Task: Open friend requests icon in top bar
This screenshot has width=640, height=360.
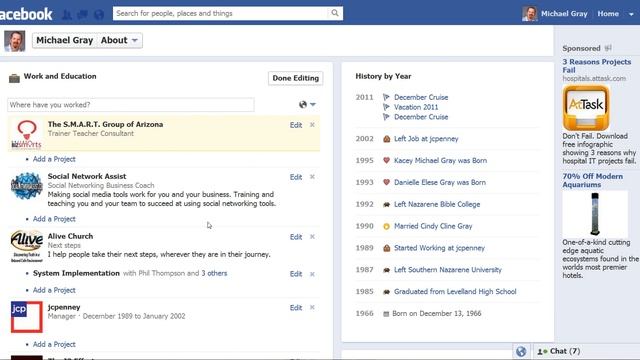Action: [x=67, y=15]
